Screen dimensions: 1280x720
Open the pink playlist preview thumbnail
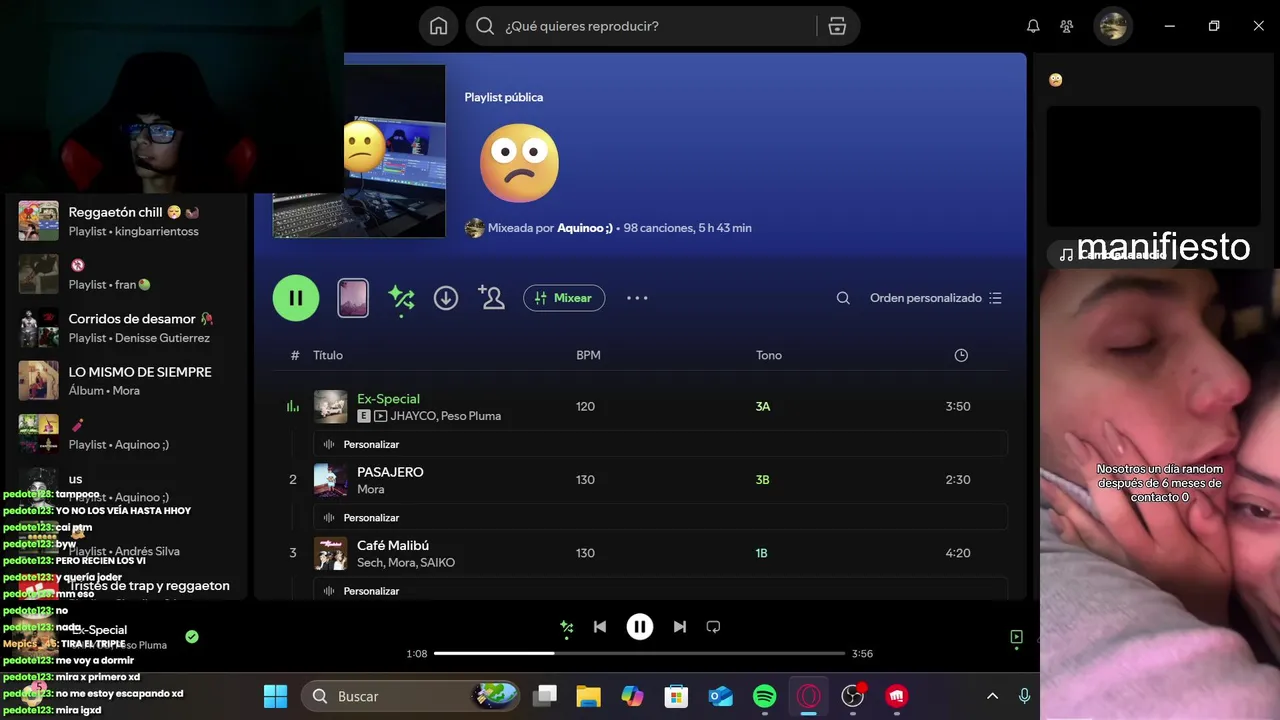[353, 298]
